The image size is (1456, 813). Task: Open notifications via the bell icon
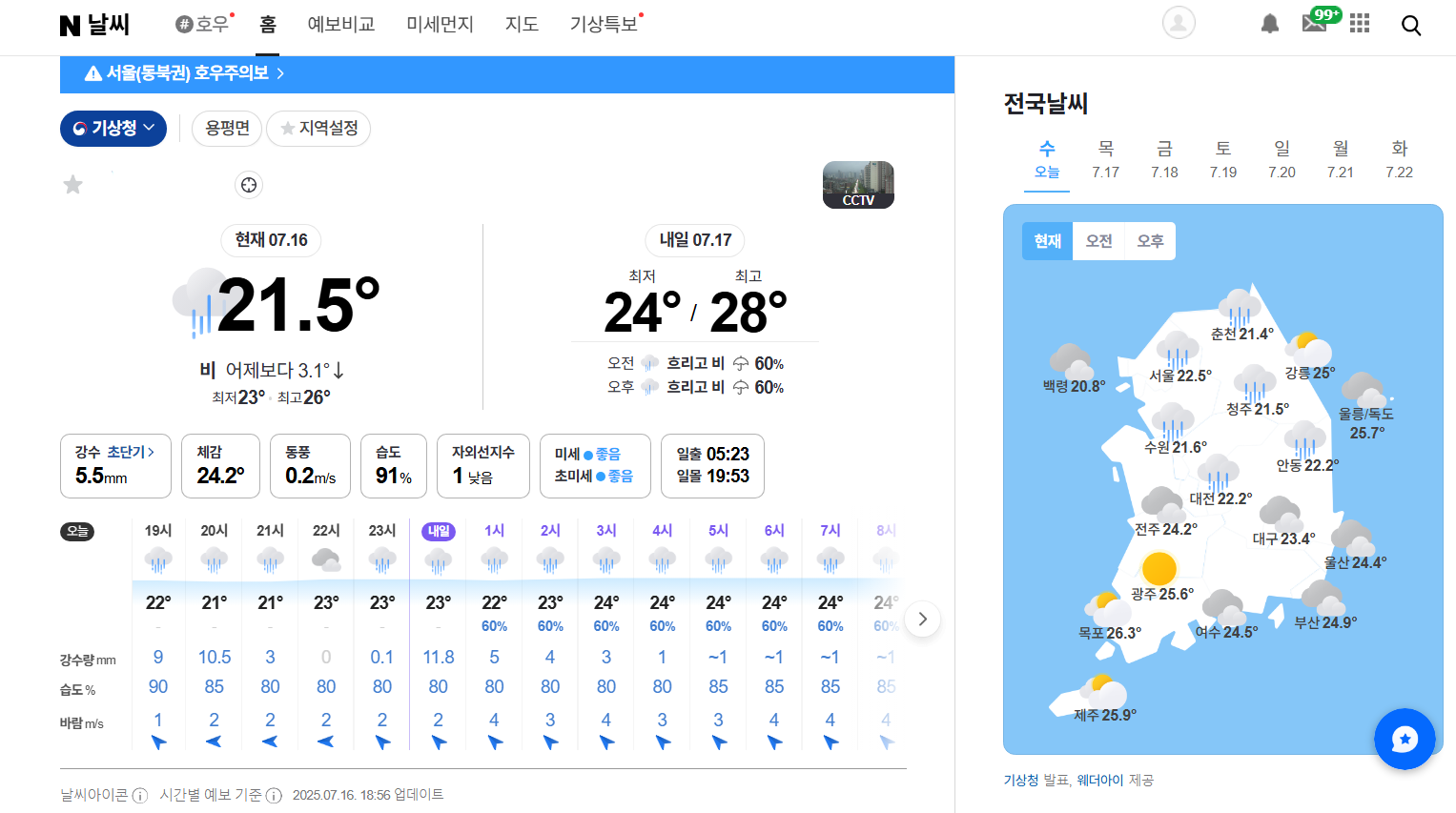[x=1269, y=24]
